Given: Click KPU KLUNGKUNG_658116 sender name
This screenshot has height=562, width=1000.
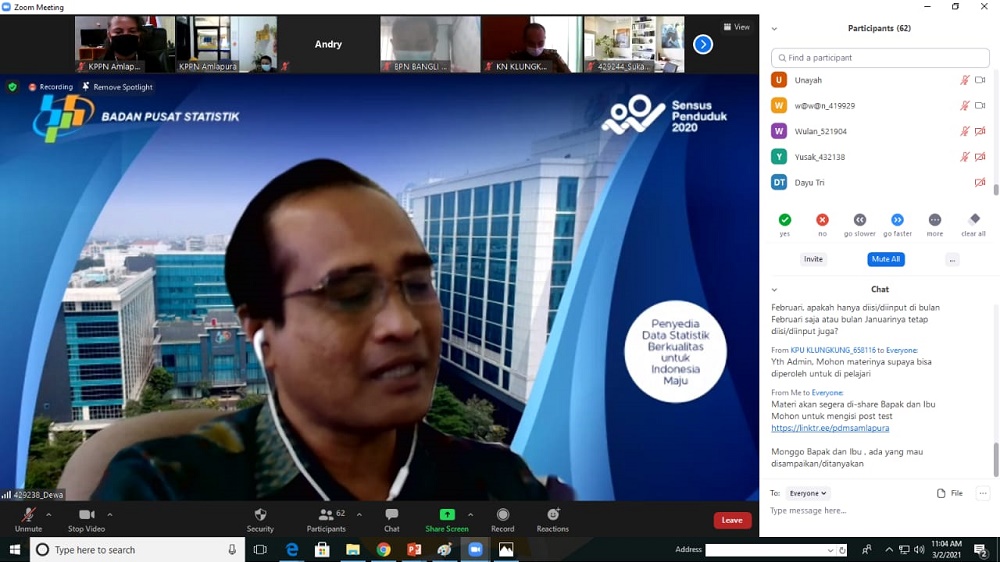Looking at the screenshot, I should pos(833,350).
